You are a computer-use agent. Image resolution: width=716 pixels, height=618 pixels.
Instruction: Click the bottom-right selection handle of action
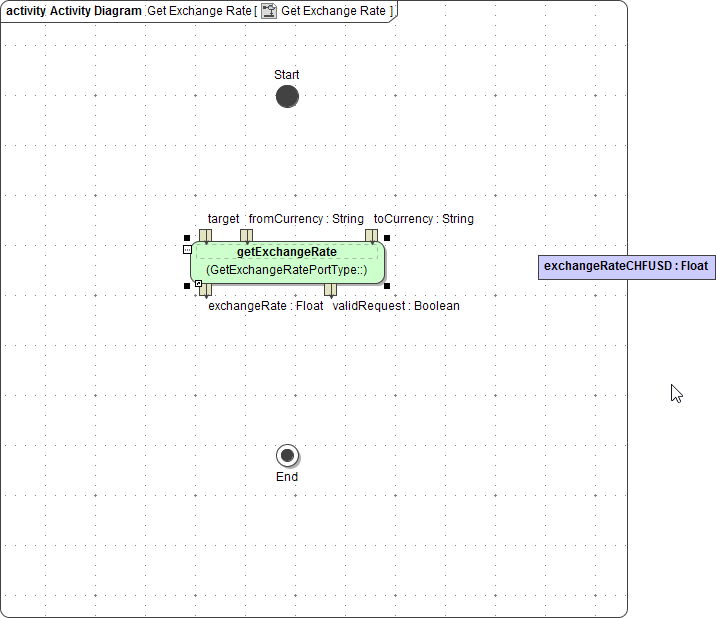click(387, 286)
